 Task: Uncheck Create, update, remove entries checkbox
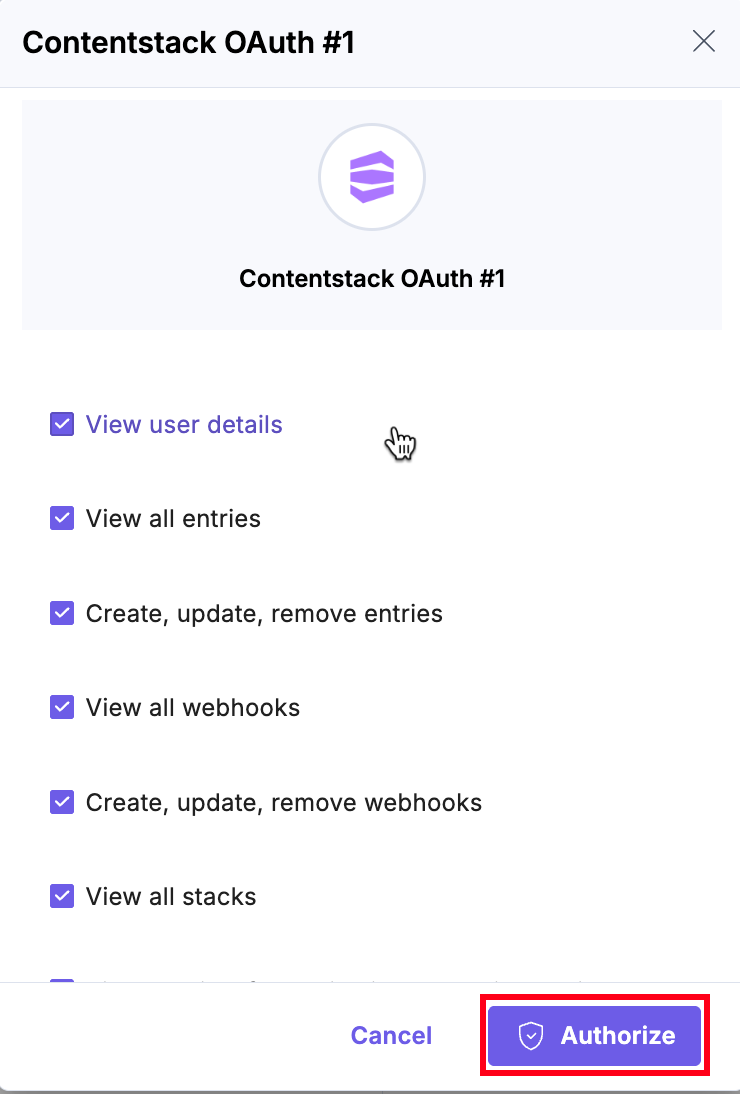click(62, 613)
